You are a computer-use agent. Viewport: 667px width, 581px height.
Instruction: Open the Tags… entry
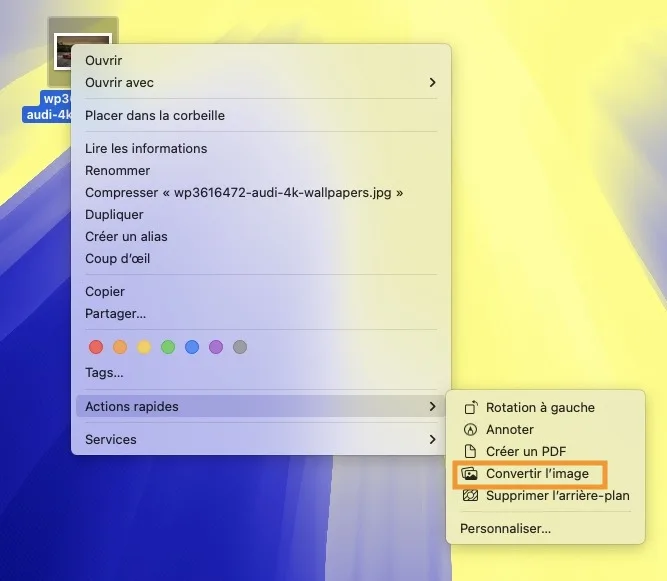[x=261, y=373]
